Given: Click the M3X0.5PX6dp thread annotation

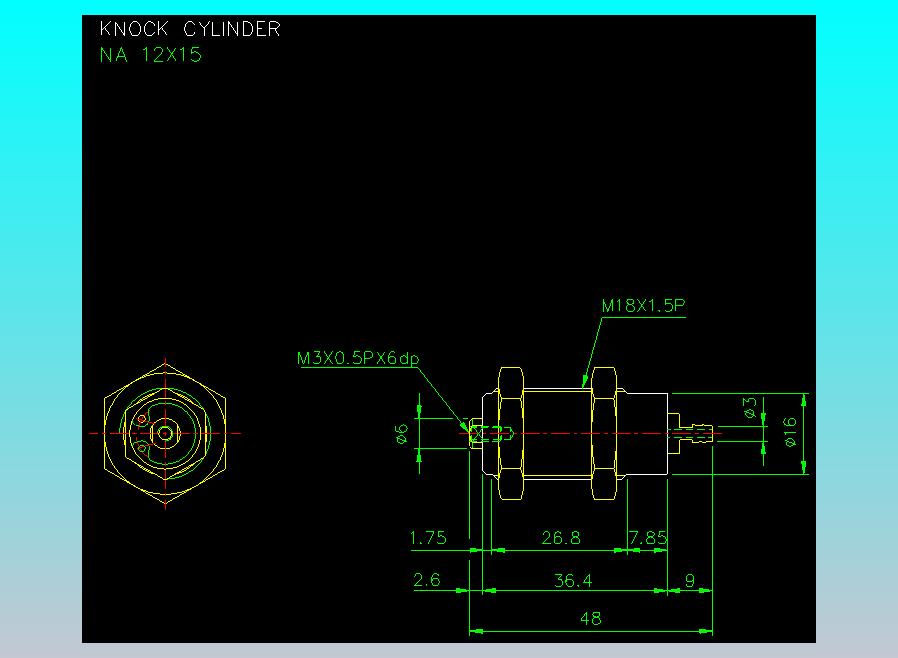Looking at the screenshot, I should [358, 358].
